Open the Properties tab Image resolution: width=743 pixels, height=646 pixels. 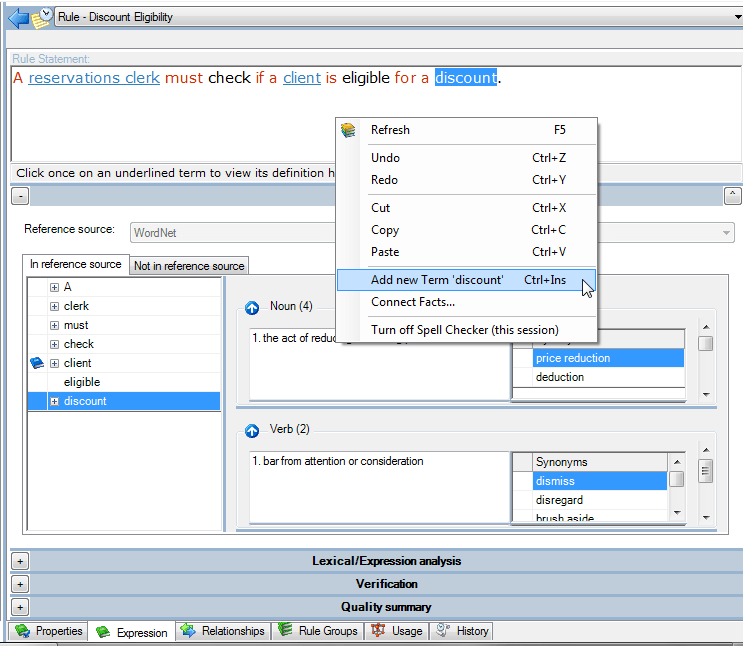(x=48, y=631)
